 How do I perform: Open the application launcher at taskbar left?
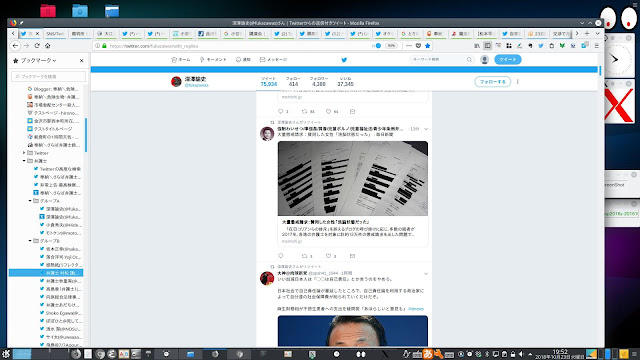click(6, 354)
